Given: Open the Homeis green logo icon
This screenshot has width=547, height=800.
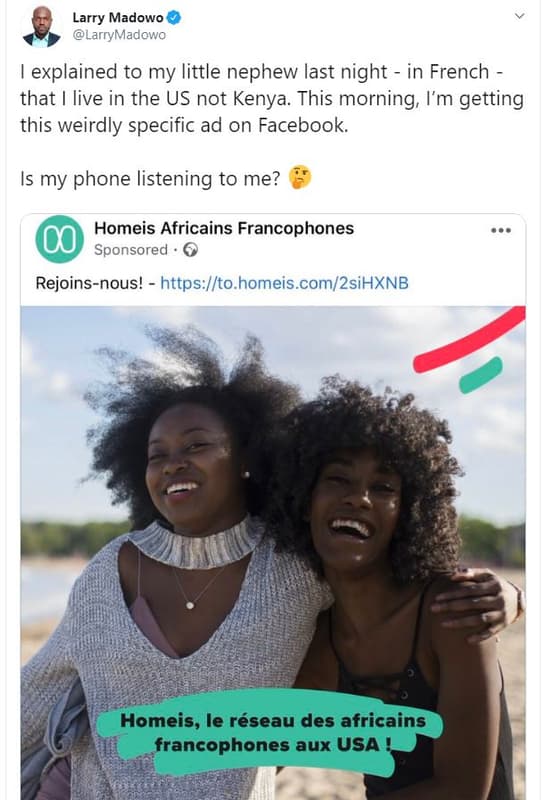Looking at the screenshot, I should 59,239.
